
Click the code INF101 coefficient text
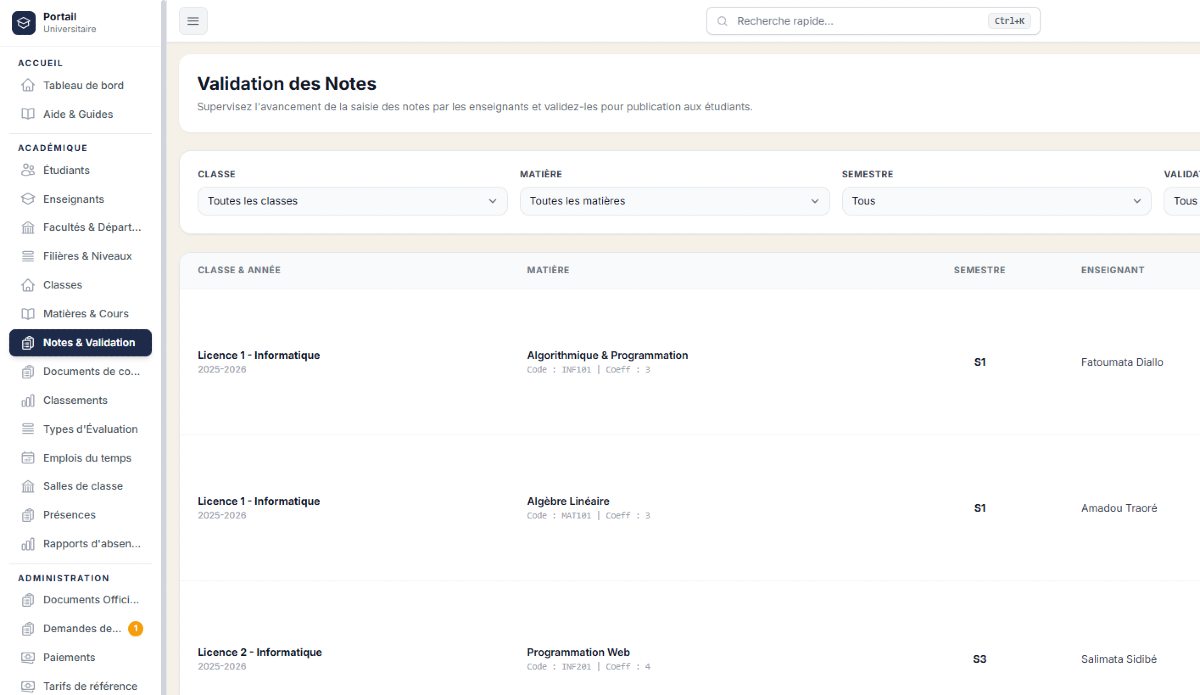point(589,370)
